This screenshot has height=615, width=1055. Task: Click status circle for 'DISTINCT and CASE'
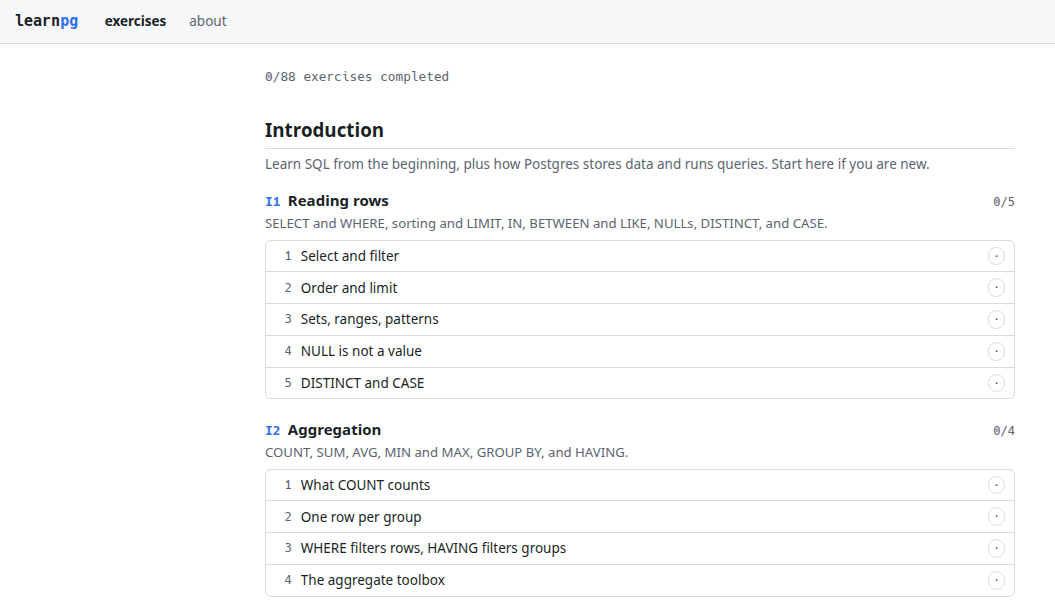[x=996, y=383]
